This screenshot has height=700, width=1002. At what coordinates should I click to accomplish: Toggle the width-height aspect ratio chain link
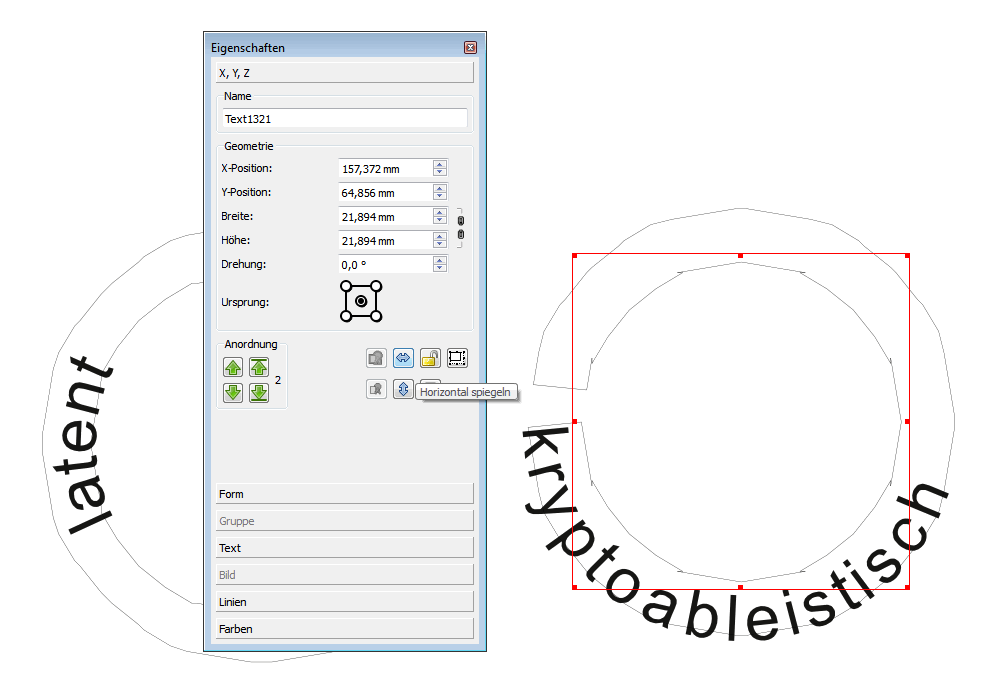[x=460, y=228]
